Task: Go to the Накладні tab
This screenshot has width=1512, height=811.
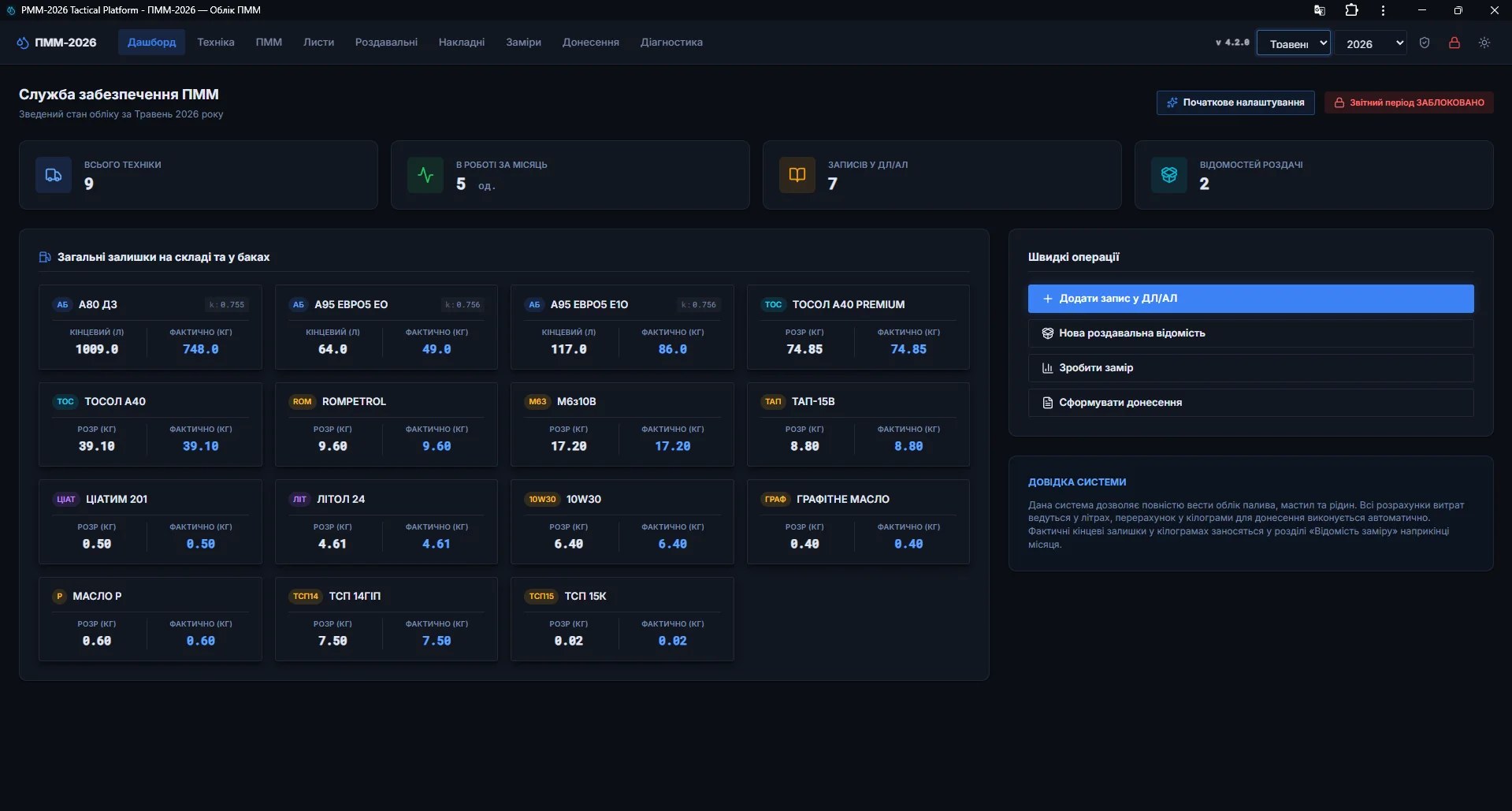Action: pyautogui.click(x=462, y=43)
